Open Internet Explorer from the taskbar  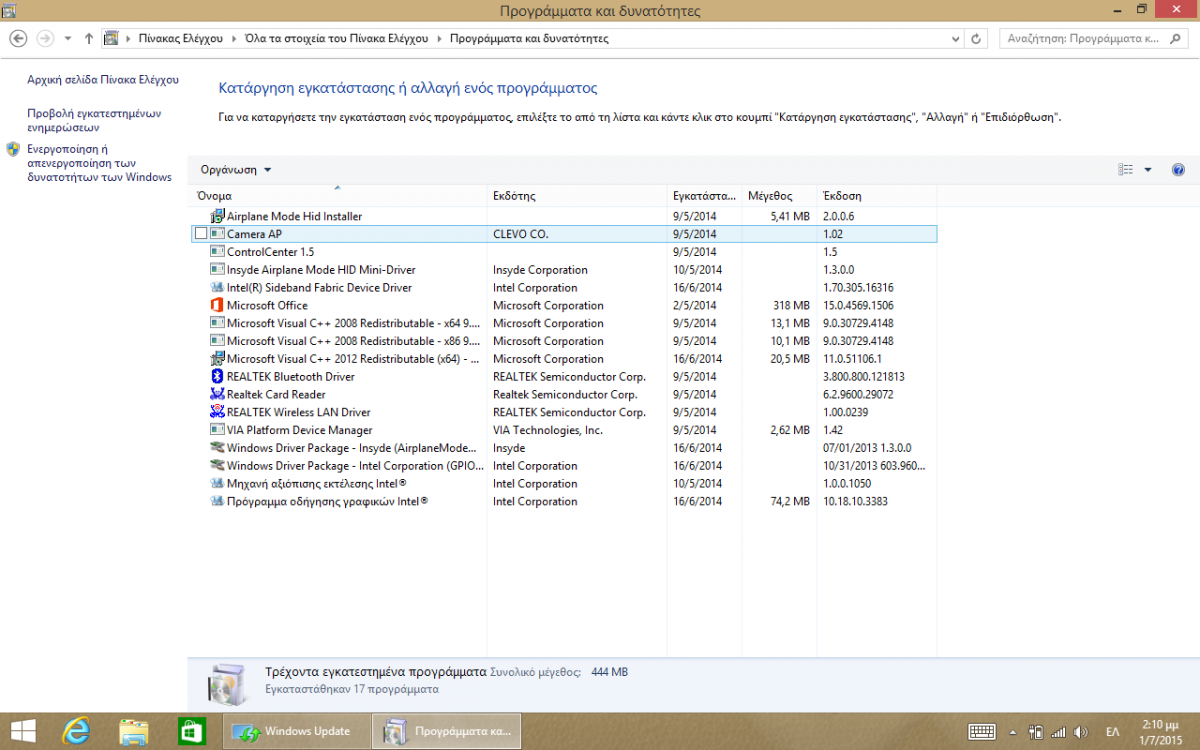[x=76, y=731]
